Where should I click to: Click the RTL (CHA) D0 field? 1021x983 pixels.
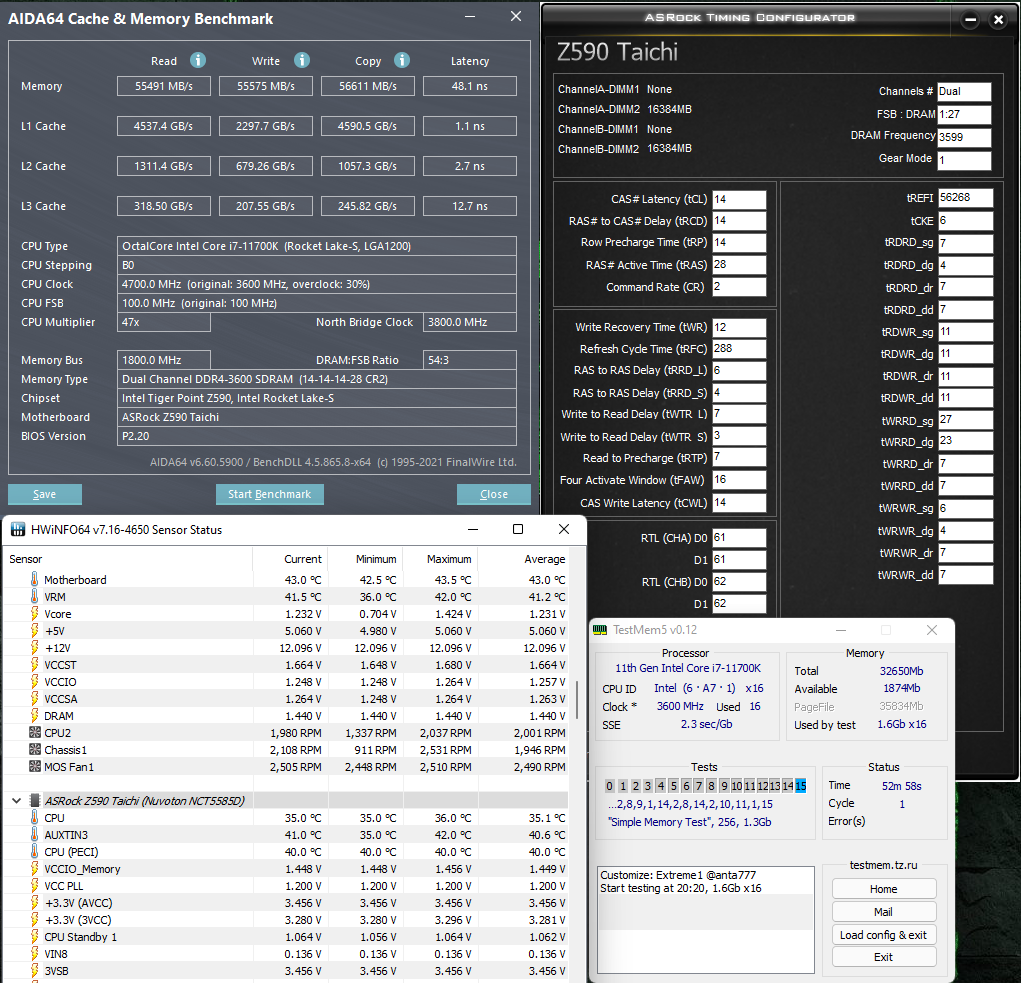point(739,538)
